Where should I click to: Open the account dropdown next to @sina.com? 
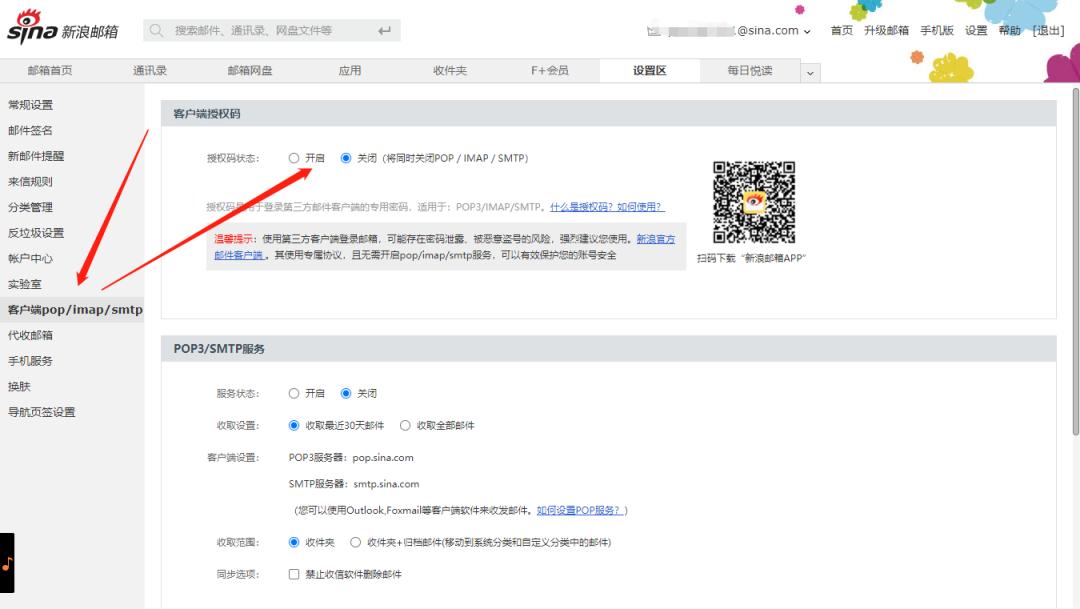coord(808,30)
